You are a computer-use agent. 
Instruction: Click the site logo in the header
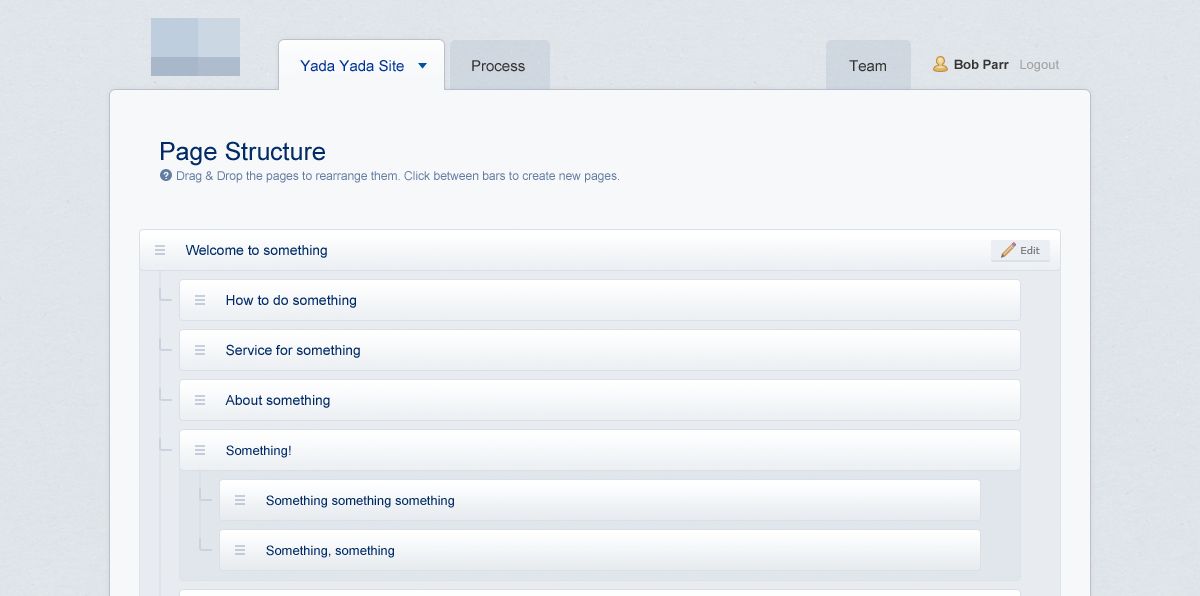[195, 47]
